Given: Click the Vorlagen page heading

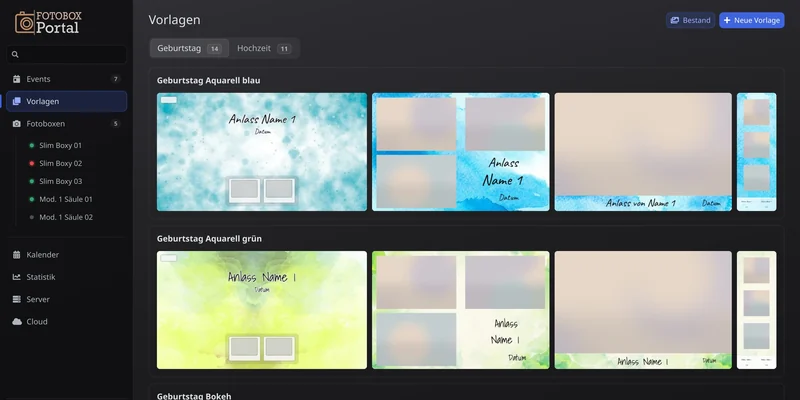Looking at the screenshot, I should pos(174,20).
